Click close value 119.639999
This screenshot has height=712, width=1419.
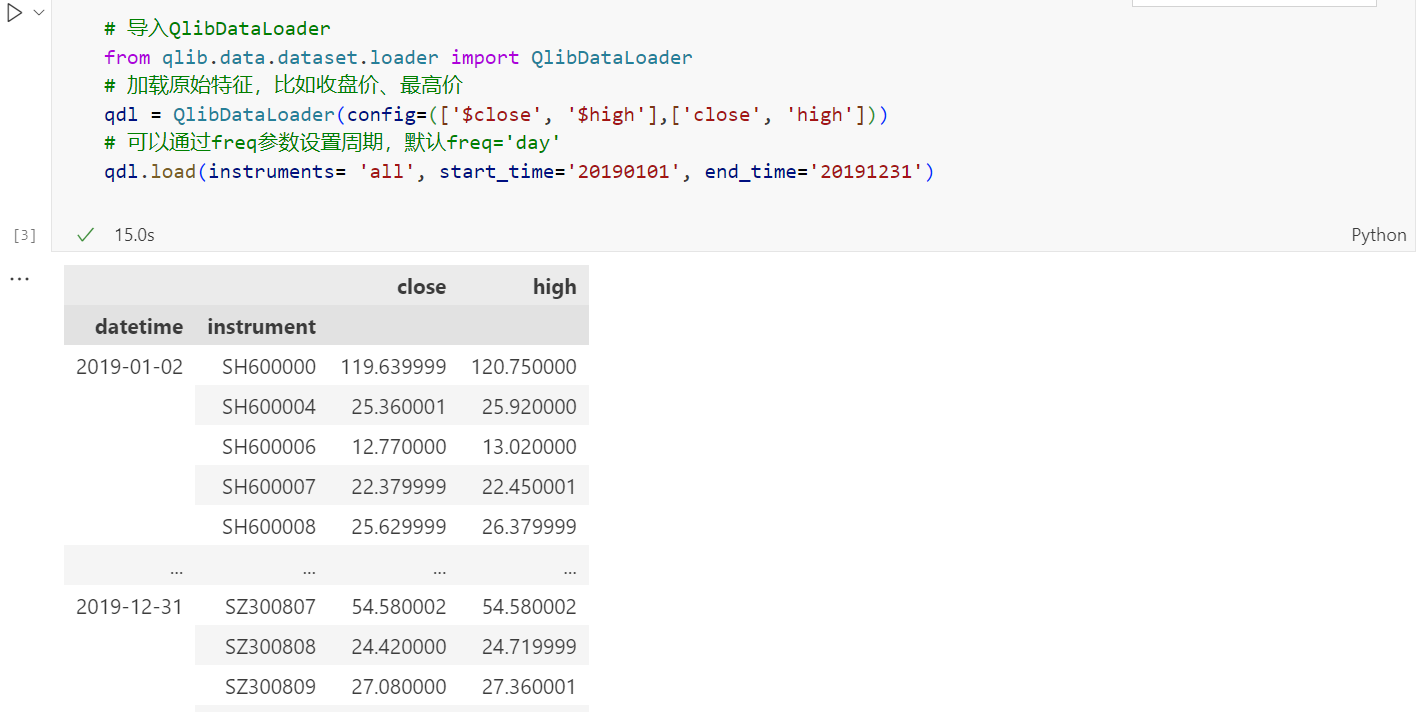click(x=393, y=367)
